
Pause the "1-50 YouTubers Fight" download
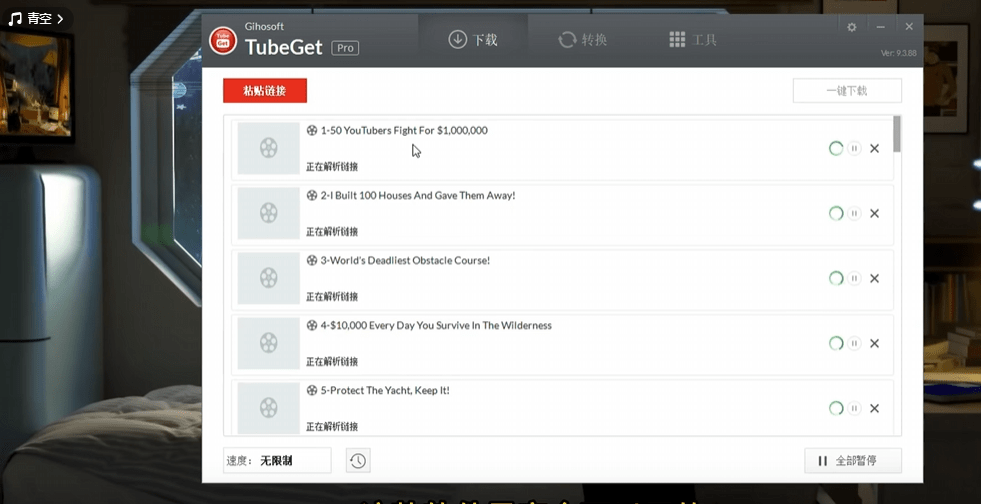pyautogui.click(x=855, y=148)
